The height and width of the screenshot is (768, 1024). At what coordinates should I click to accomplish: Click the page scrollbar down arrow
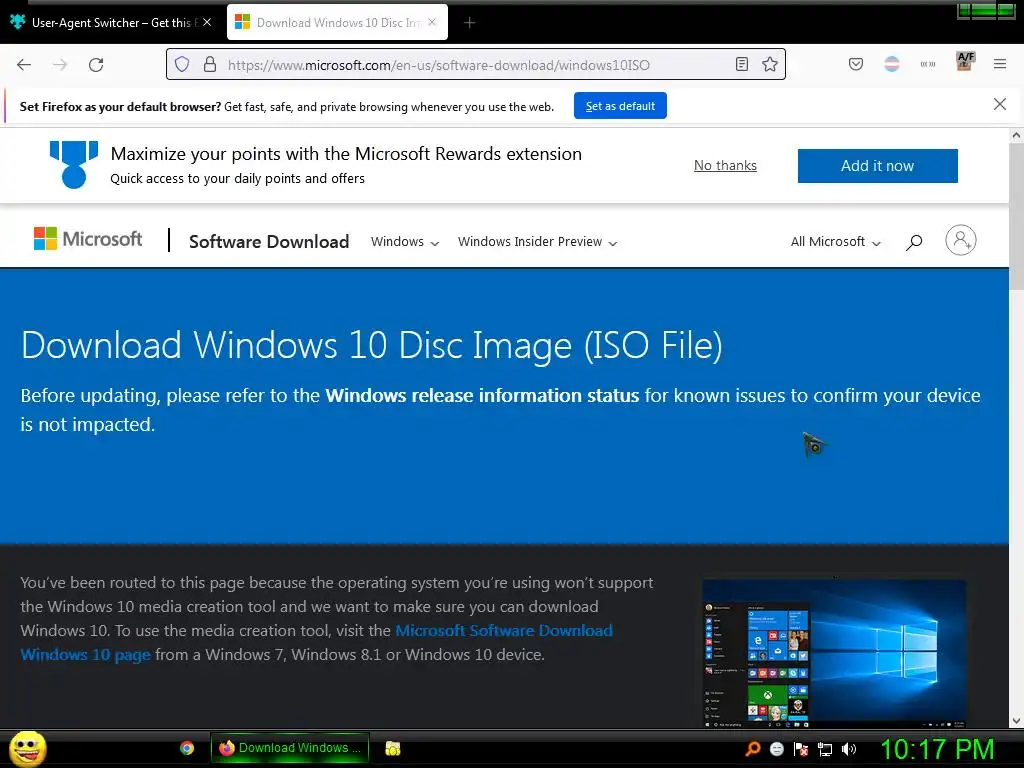tap(1016, 721)
